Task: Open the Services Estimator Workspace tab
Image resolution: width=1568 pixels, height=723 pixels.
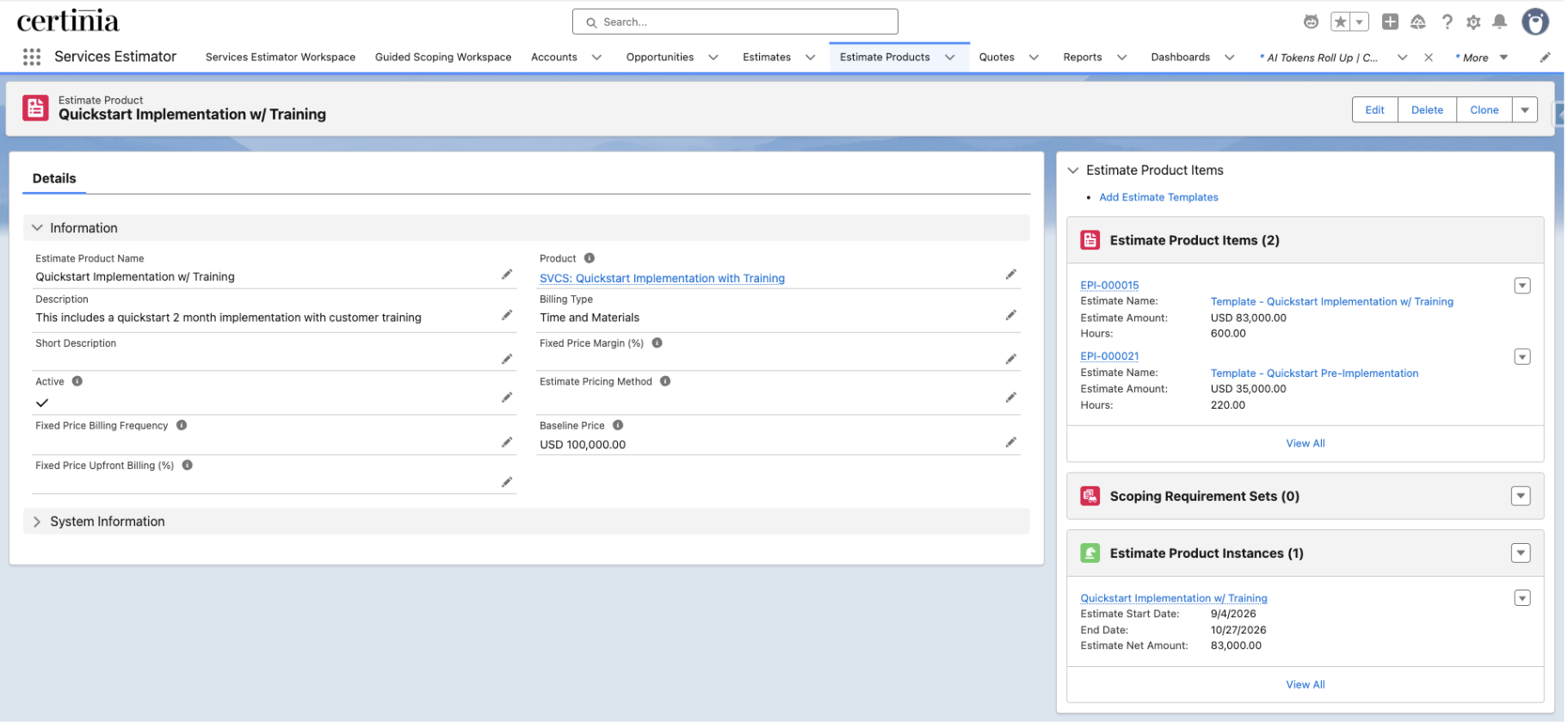Action: pyautogui.click(x=281, y=58)
